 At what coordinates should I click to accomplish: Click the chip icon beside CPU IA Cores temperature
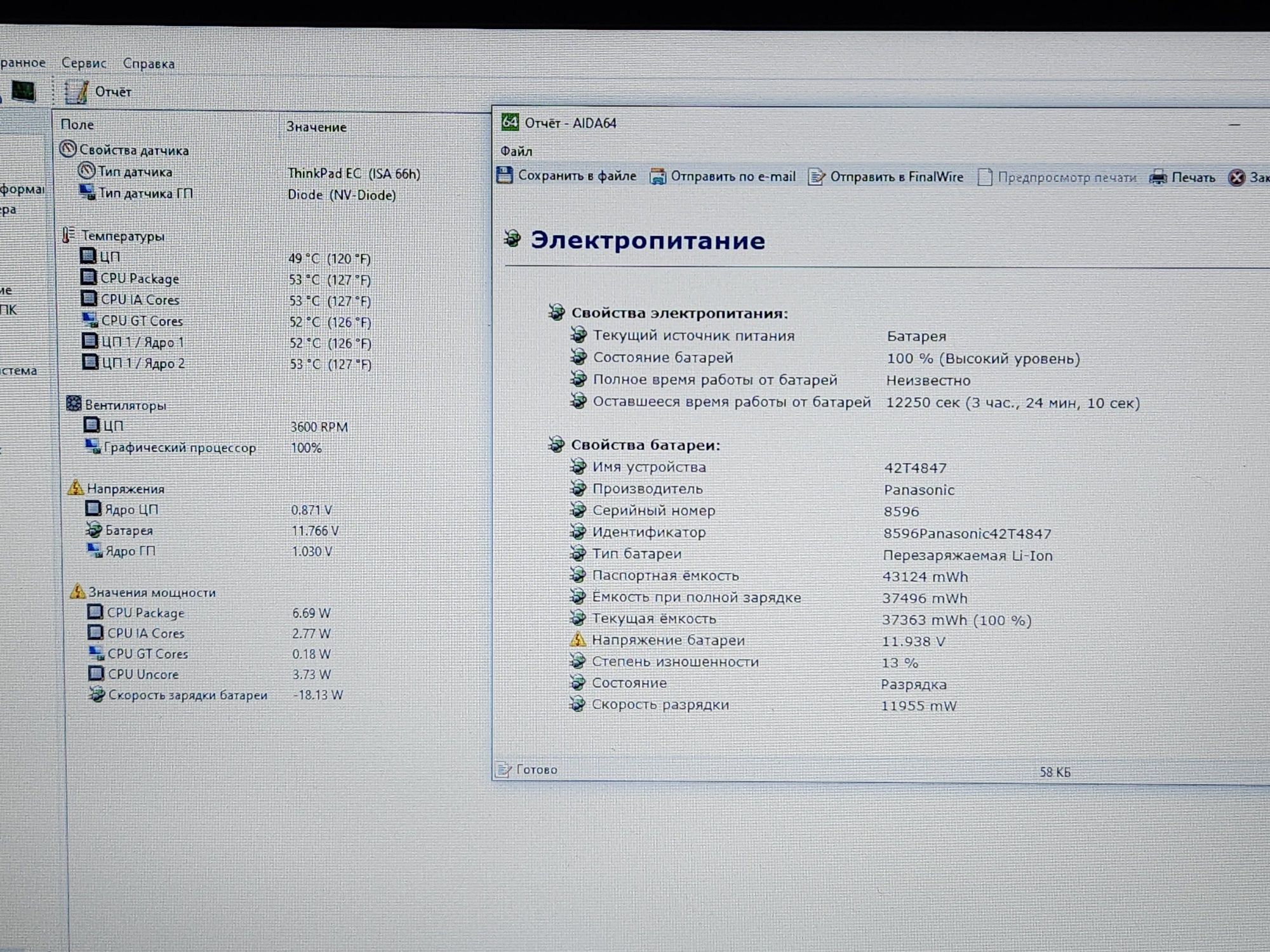tap(89, 298)
